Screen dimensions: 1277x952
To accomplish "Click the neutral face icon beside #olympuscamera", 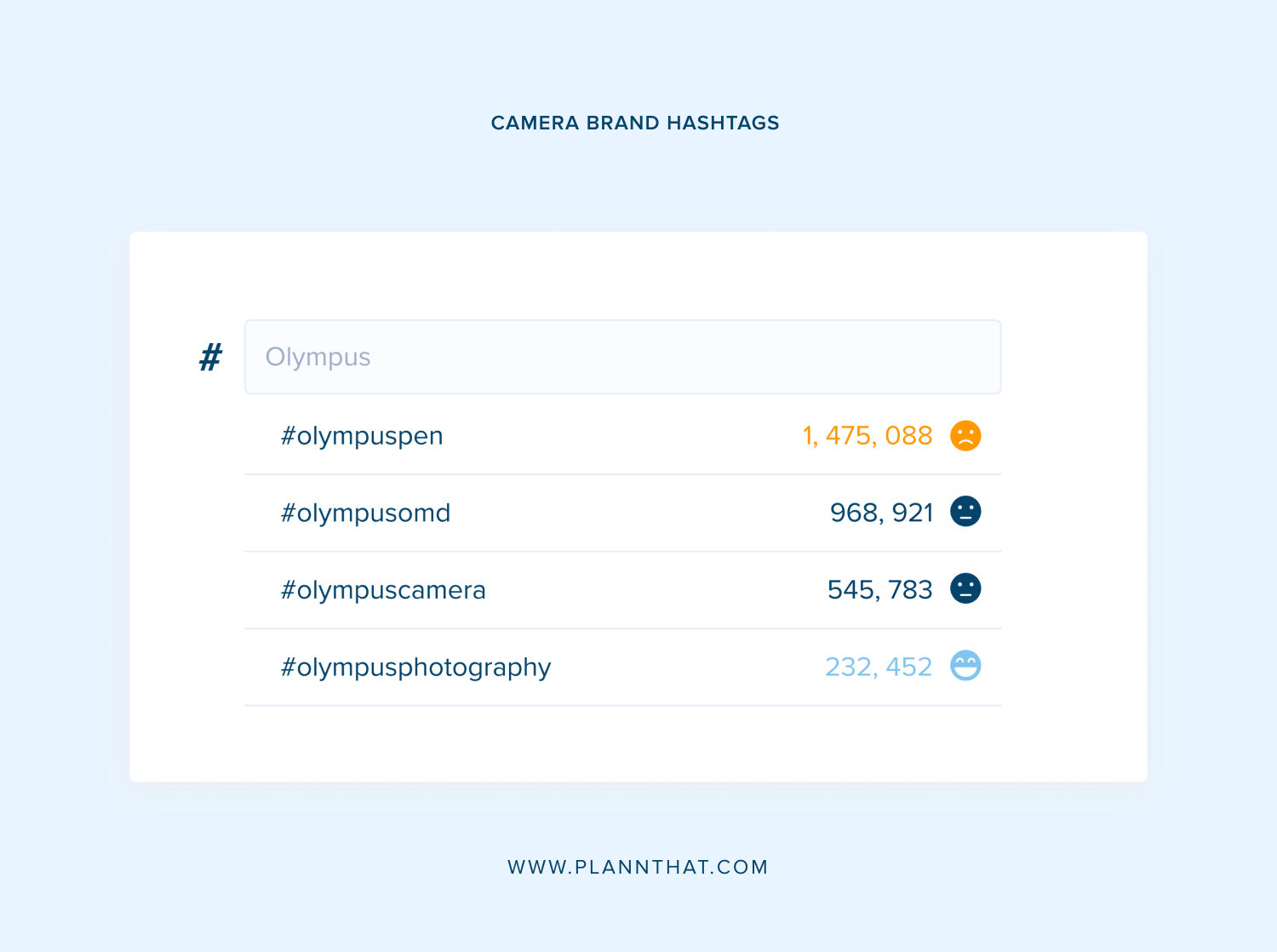I will 965,588.
